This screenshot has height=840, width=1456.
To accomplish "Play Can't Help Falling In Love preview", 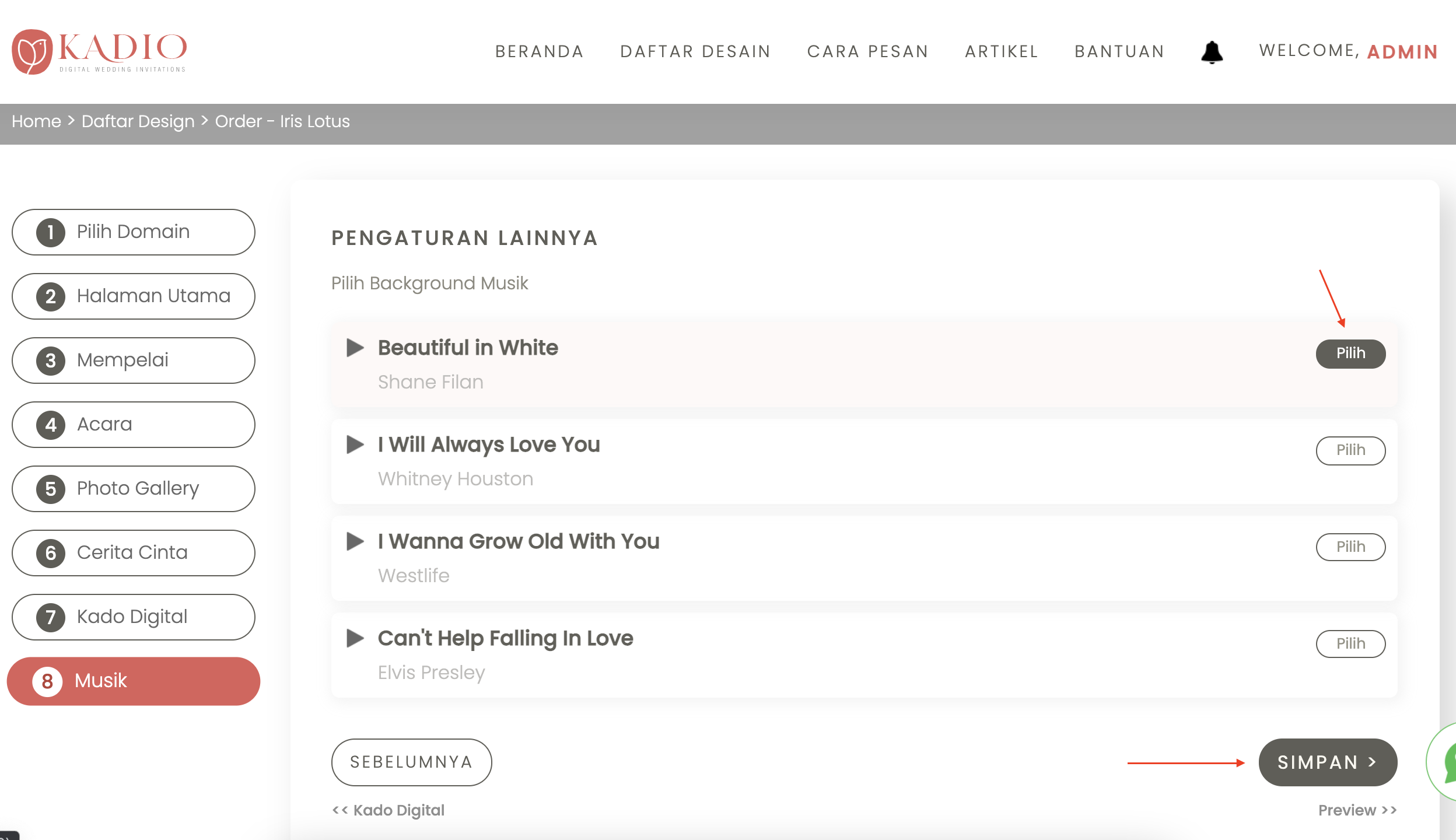I will click(355, 638).
